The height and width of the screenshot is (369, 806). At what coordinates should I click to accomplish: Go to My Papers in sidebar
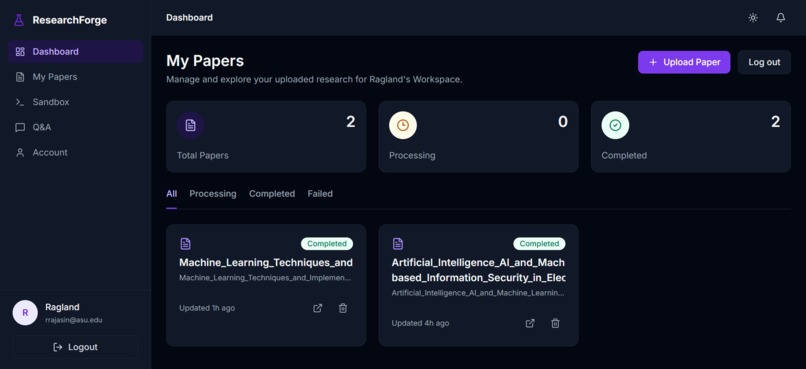coord(75,77)
